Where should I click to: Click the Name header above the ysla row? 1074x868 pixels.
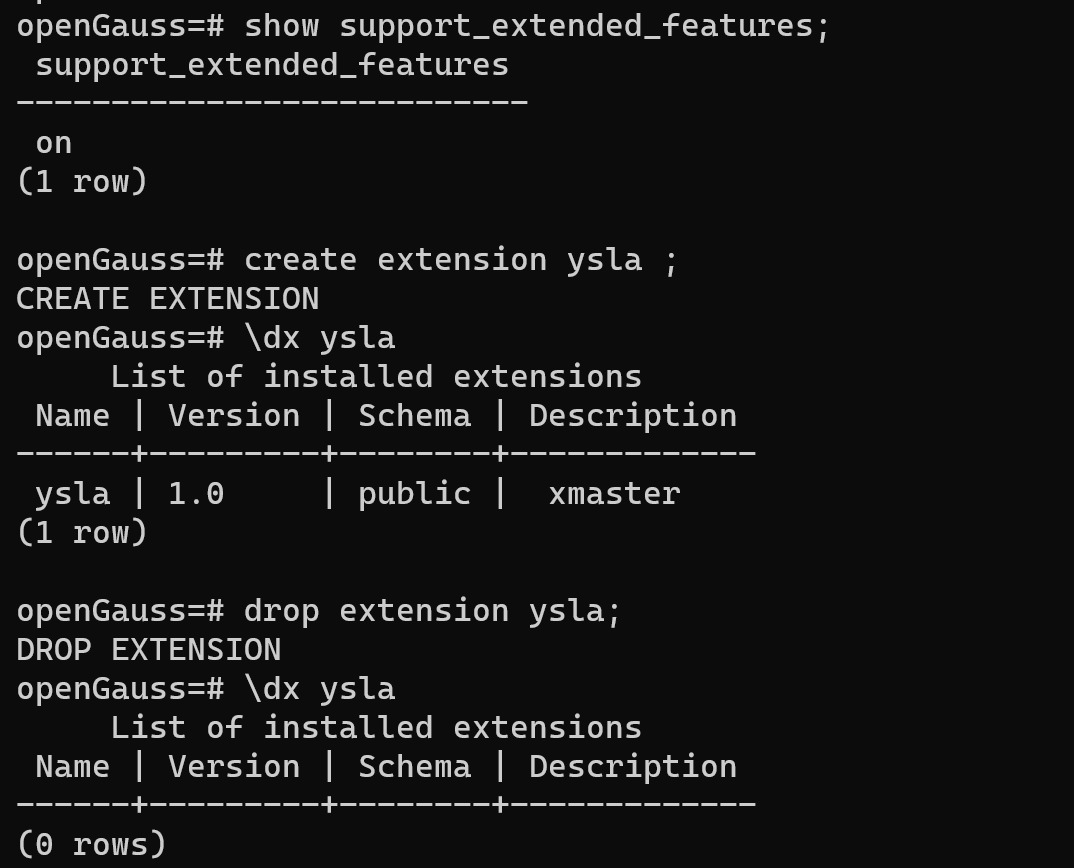tap(72, 416)
